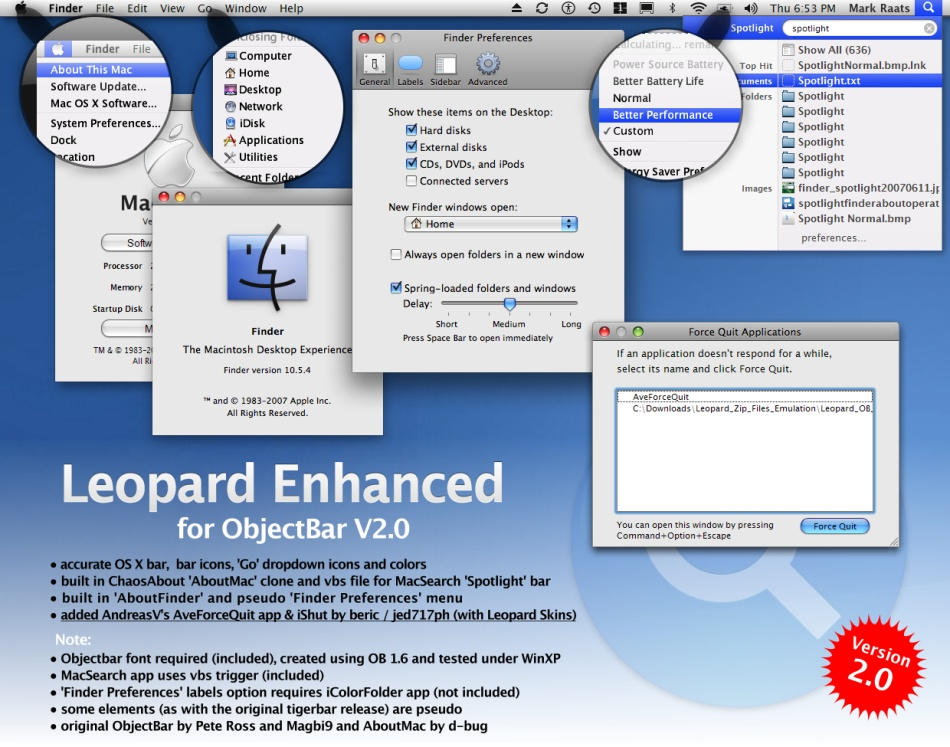
Task: Disable Spring-loaded folders and windows
Action: [x=395, y=287]
